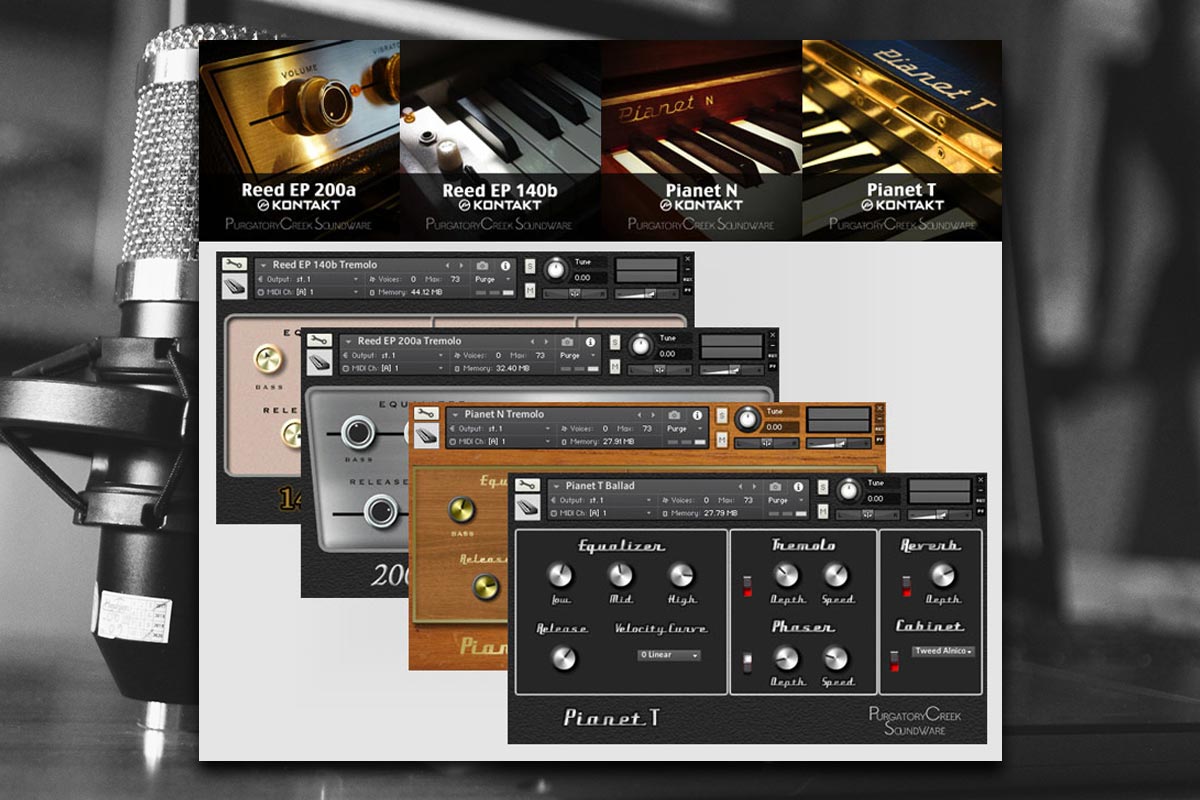1200x800 pixels.
Task: Go to next preset in Reed EP 140b
Action: (x=460, y=265)
